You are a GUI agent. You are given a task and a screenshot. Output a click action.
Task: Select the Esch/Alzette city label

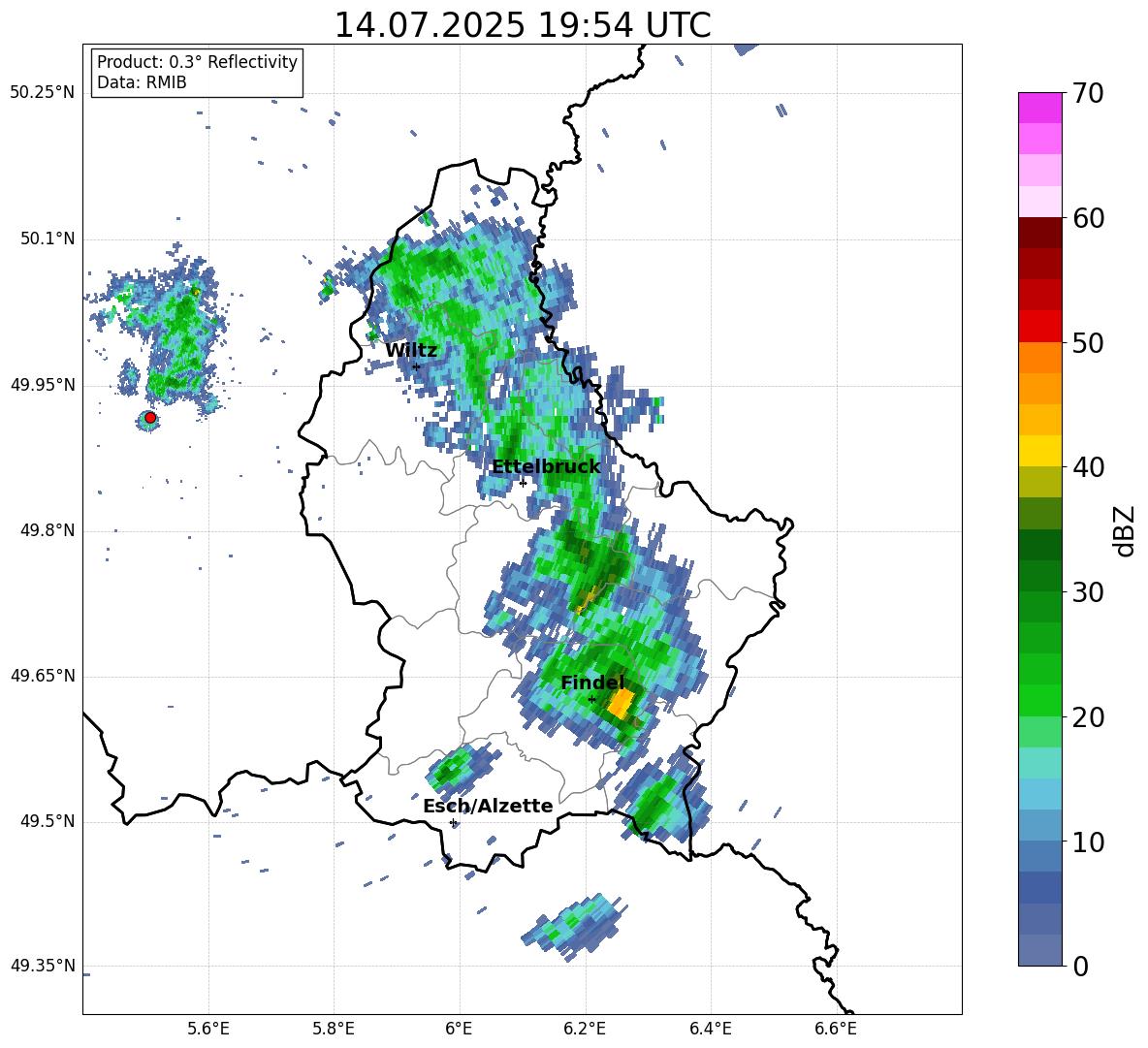pos(488,806)
